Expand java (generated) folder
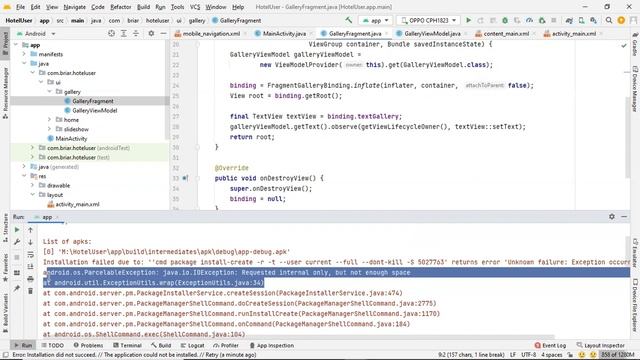The height and width of the screenshot is (360, 640). [24, 167]
